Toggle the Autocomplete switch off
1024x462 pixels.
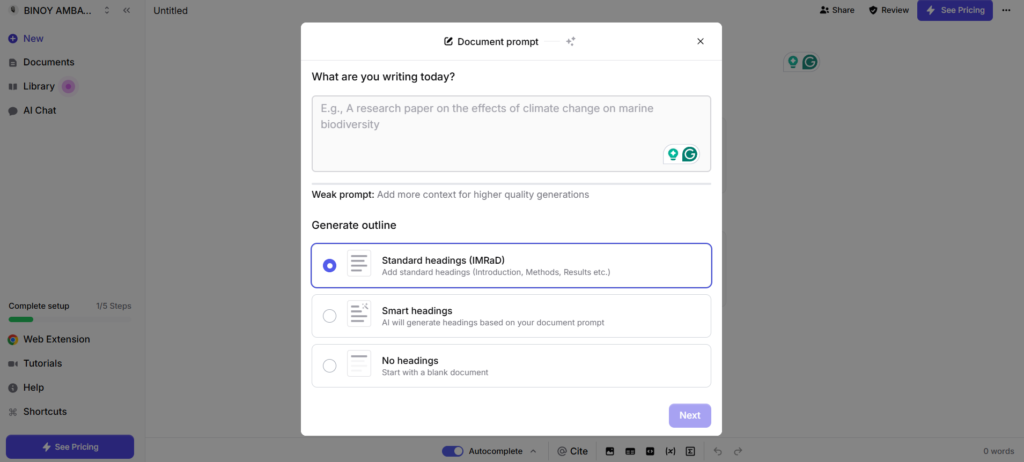click(453, 451)
